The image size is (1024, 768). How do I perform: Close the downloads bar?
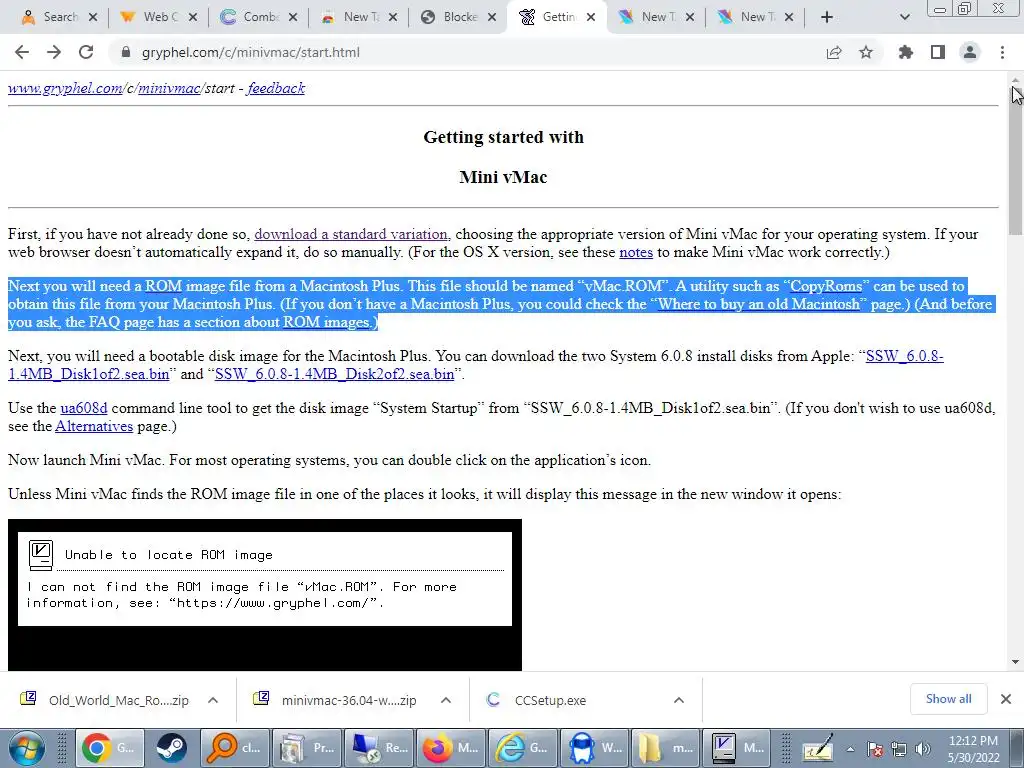tap(1006, 699)
